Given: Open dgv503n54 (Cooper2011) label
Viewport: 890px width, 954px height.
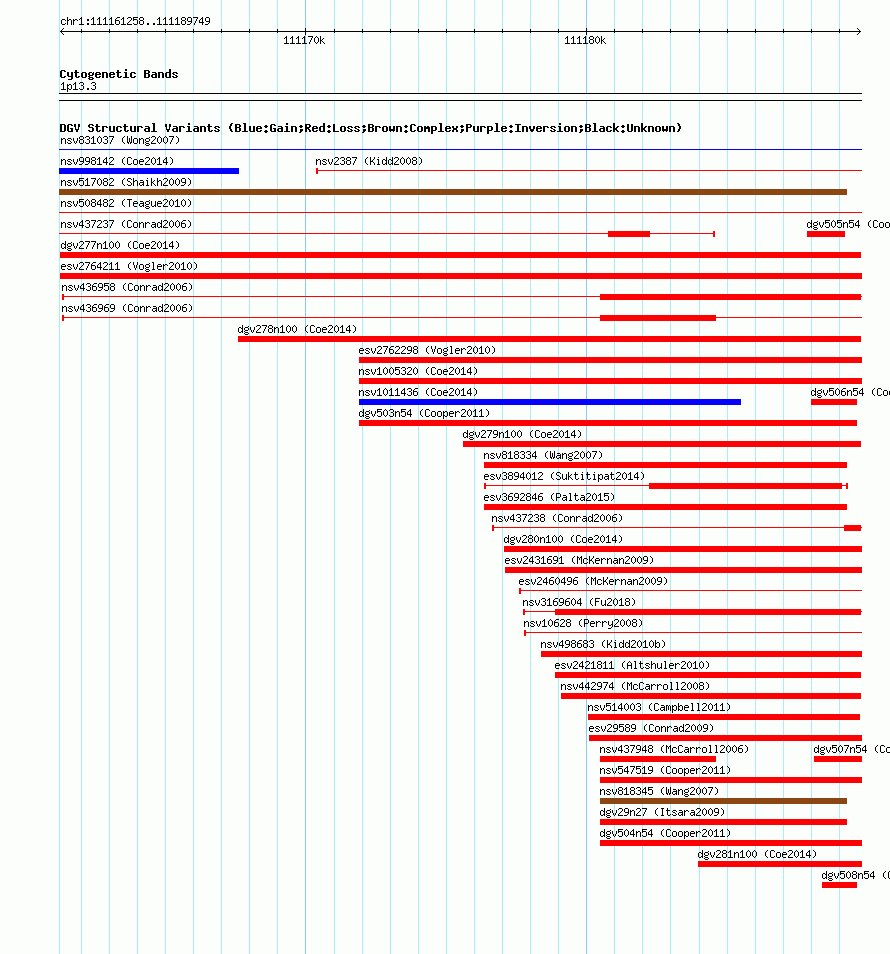Looking at the screenshot, I should (424, 413).
